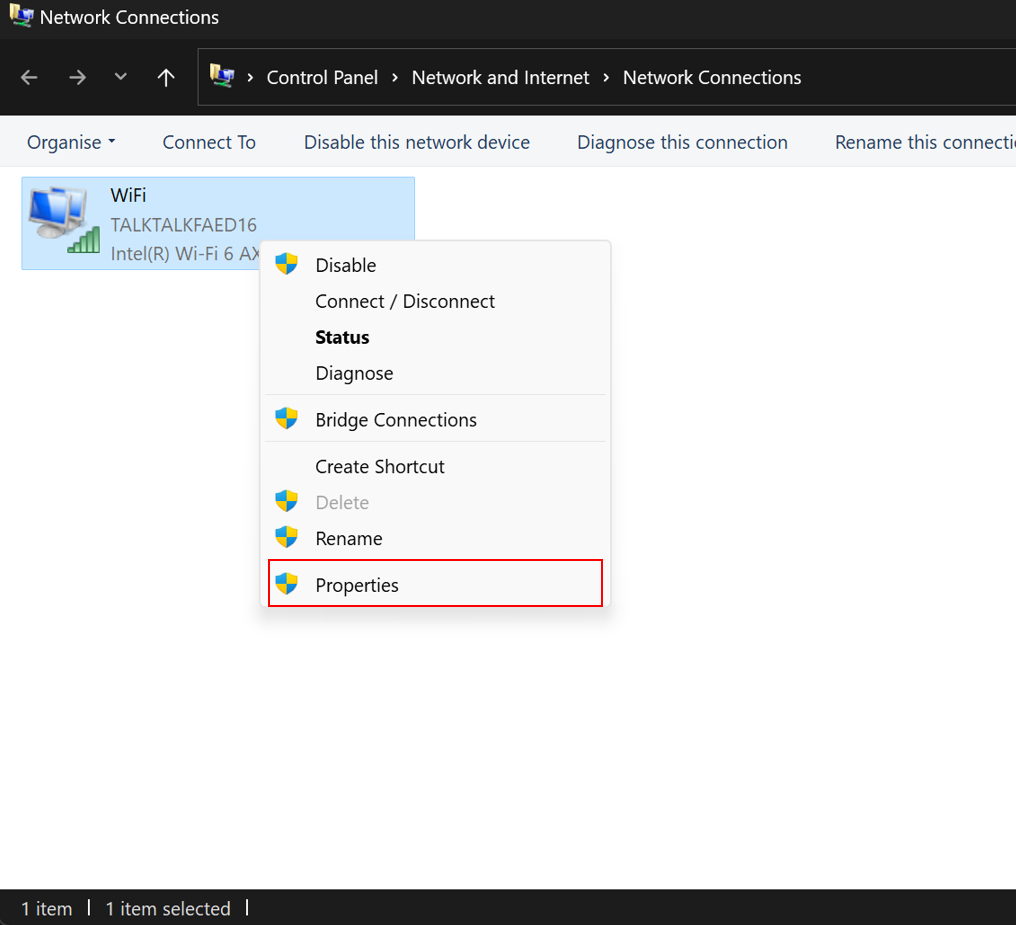
Task: Open the recent locations dropdown chevron
Action: coord(121,78)
